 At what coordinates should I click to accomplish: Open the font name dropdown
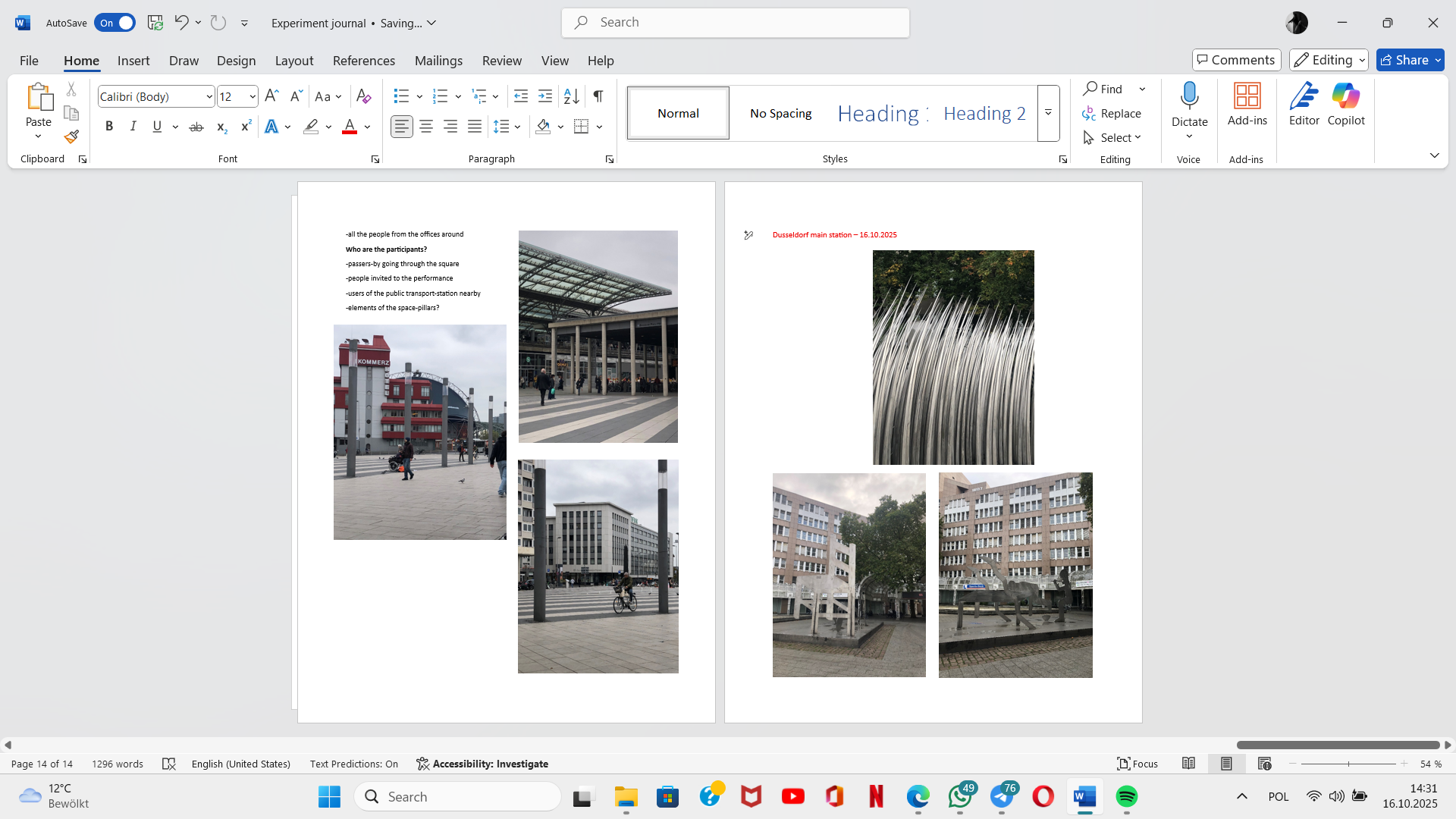point(209,97)
